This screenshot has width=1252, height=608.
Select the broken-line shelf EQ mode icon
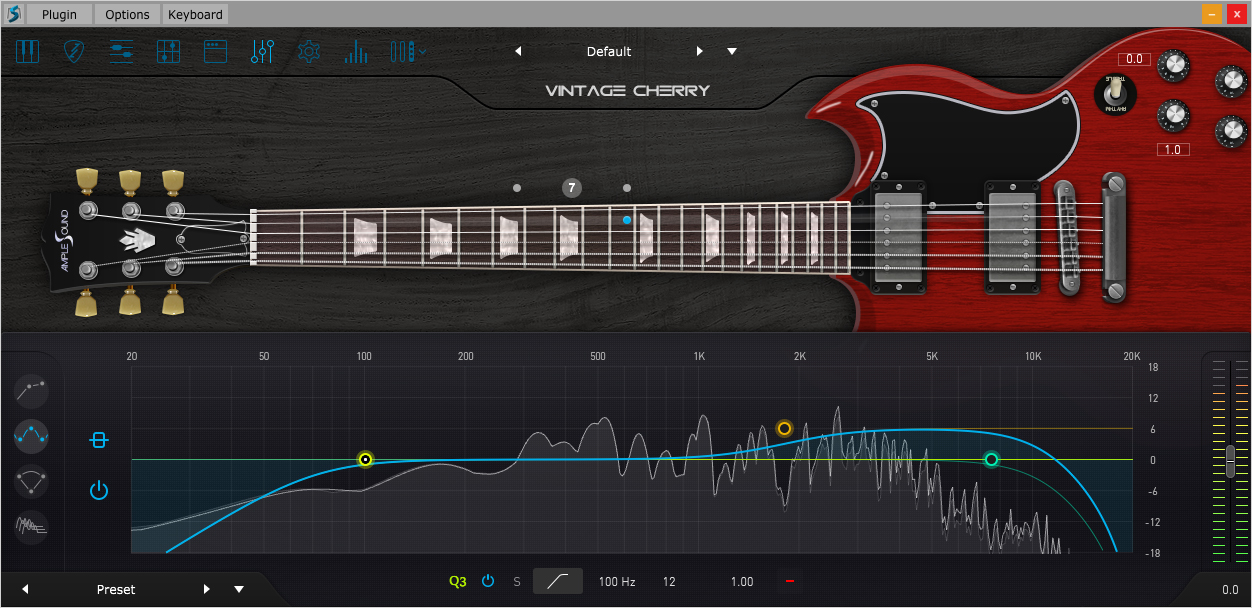tap(31, 391)
